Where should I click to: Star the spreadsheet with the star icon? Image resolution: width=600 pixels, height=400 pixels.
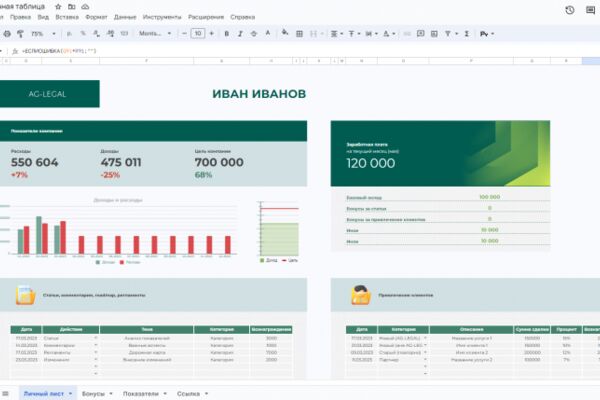[58, 7]
